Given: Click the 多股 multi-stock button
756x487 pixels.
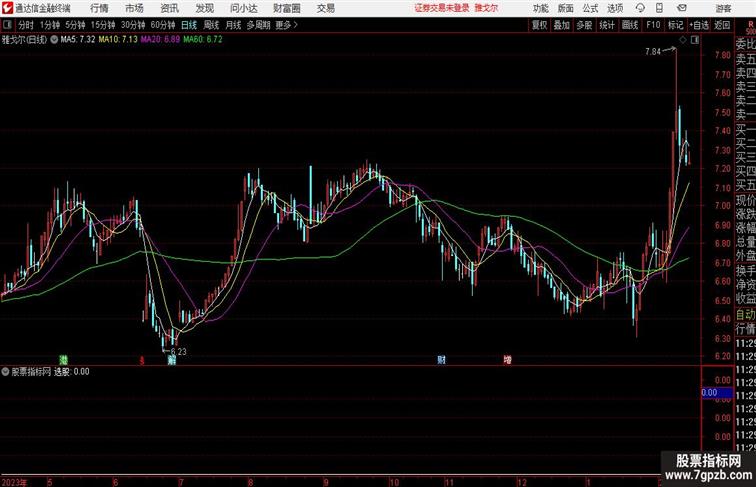Looking at the screenshot, I should point(584,25).
